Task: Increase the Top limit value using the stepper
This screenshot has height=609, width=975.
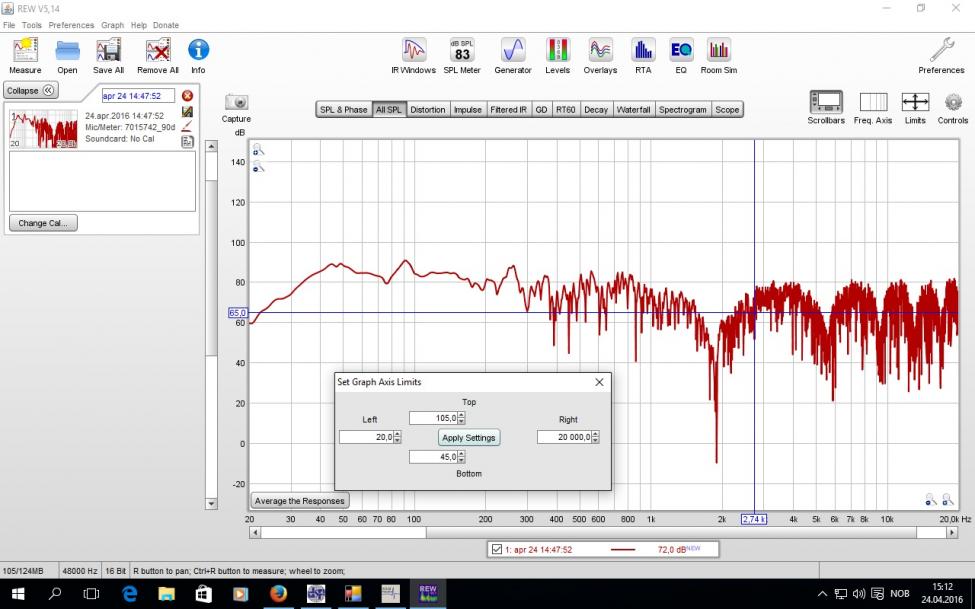Action: 461,415
